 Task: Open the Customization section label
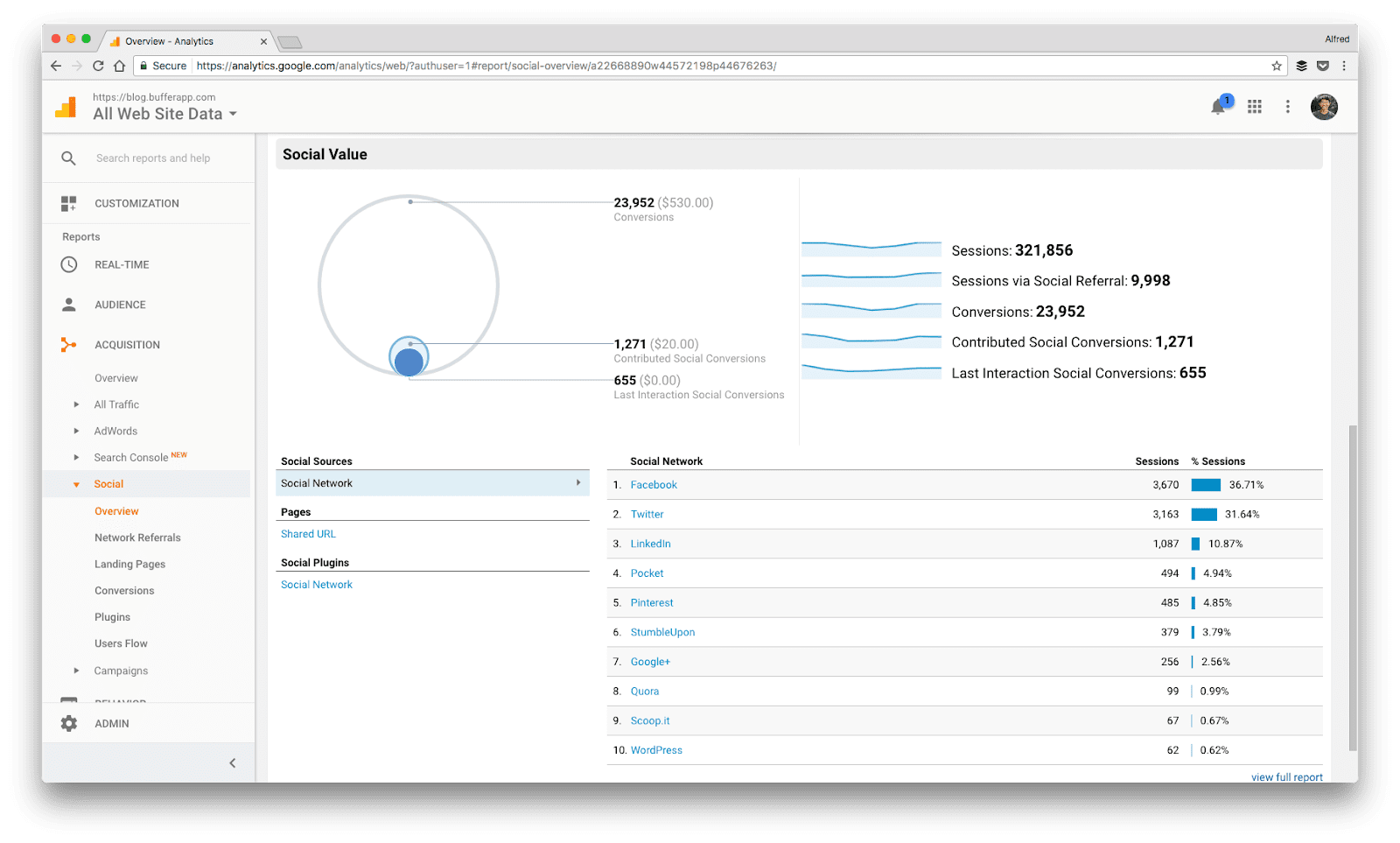click(136, 203)
